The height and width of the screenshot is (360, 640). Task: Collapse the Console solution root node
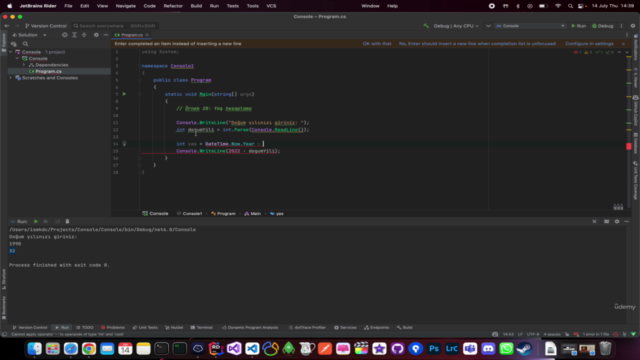[11, 52]
